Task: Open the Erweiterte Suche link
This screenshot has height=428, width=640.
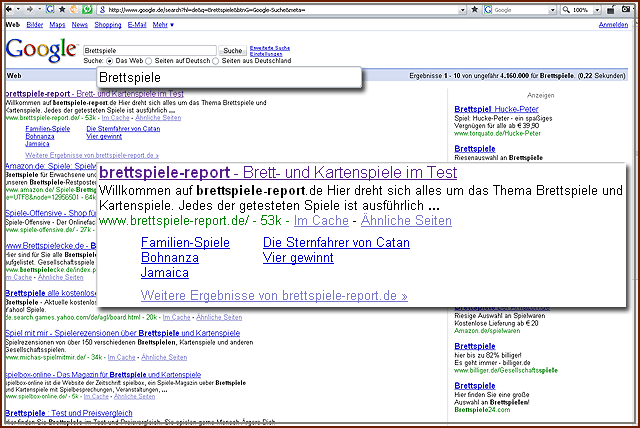Action: tap(270, 48)
